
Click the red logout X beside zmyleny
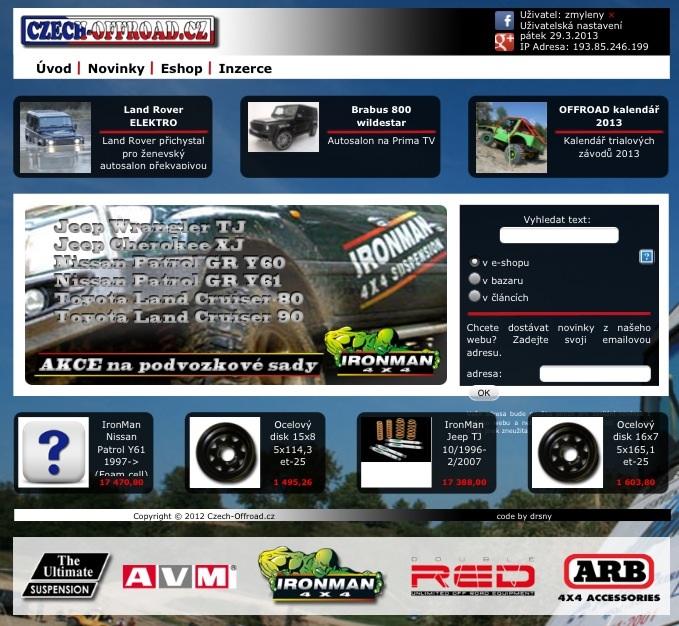click(x=611, y=15)
